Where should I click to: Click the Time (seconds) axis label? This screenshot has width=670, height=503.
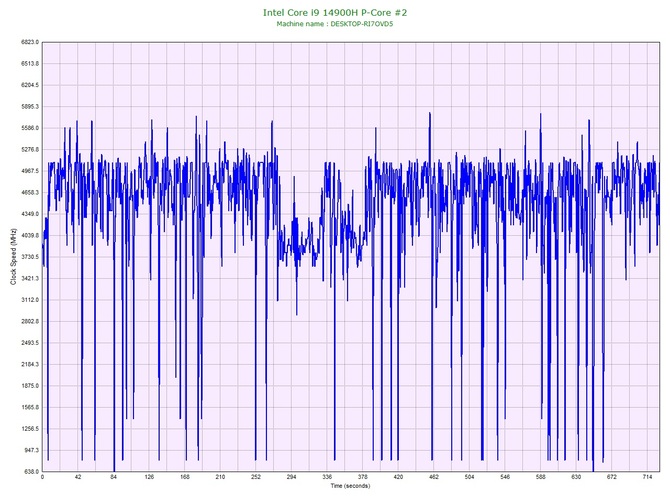click(x=350, y=486)
